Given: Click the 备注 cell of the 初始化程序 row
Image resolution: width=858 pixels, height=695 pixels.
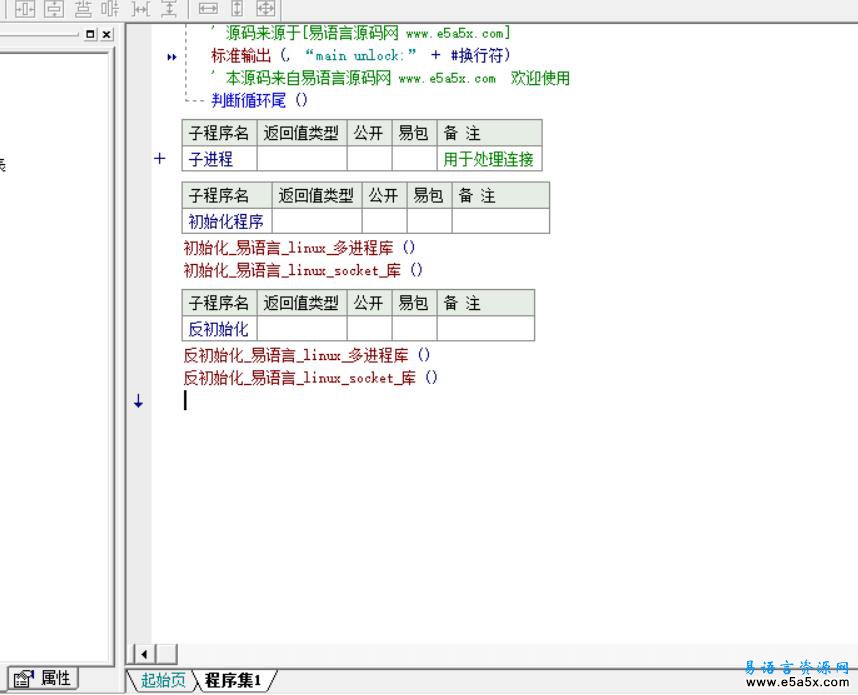Looking at the screenshot, I should click(501, 221).
